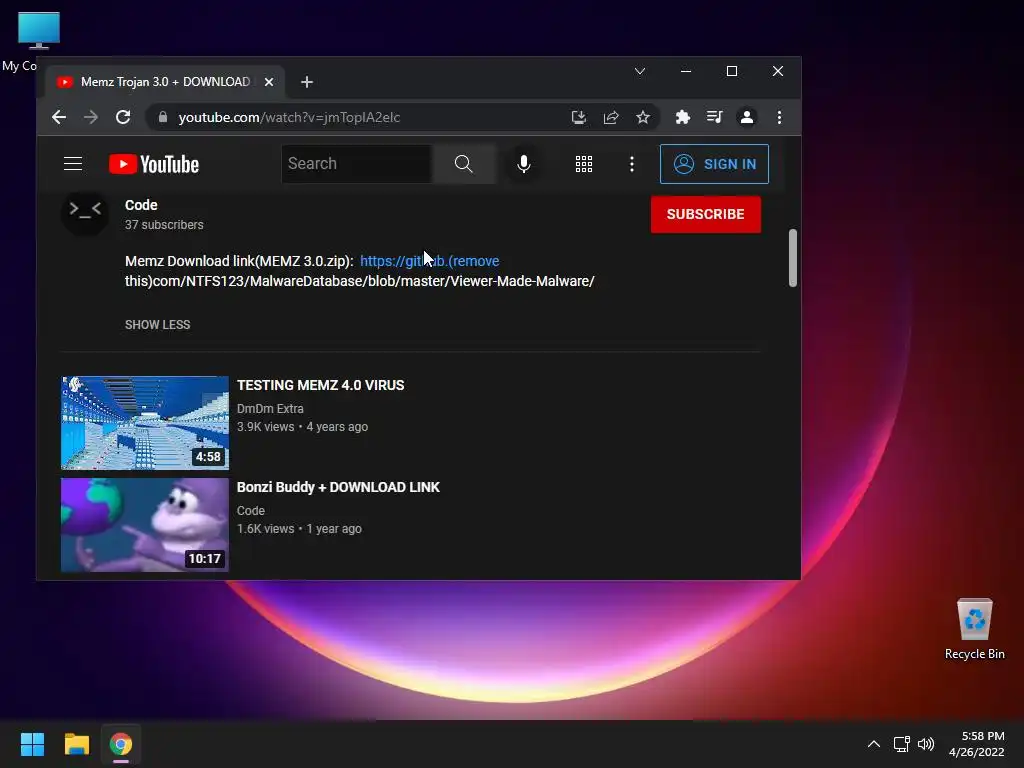Search with voice microphone icon
The height and width of the screenshot is (768, 1024).
(524, 164)
